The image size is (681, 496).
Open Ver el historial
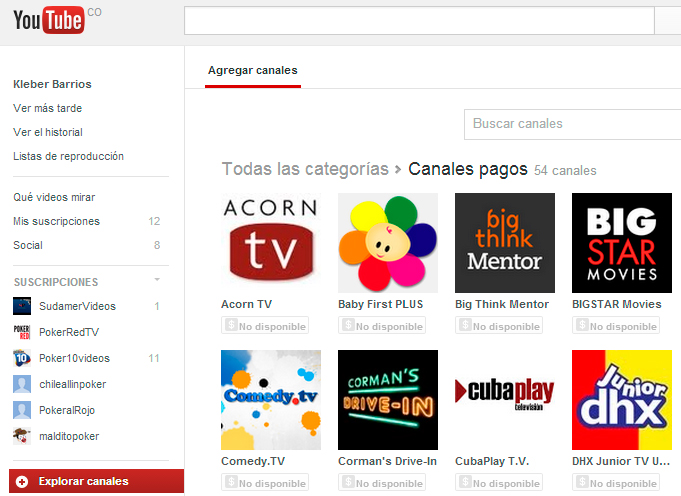(x=48, y=132)
